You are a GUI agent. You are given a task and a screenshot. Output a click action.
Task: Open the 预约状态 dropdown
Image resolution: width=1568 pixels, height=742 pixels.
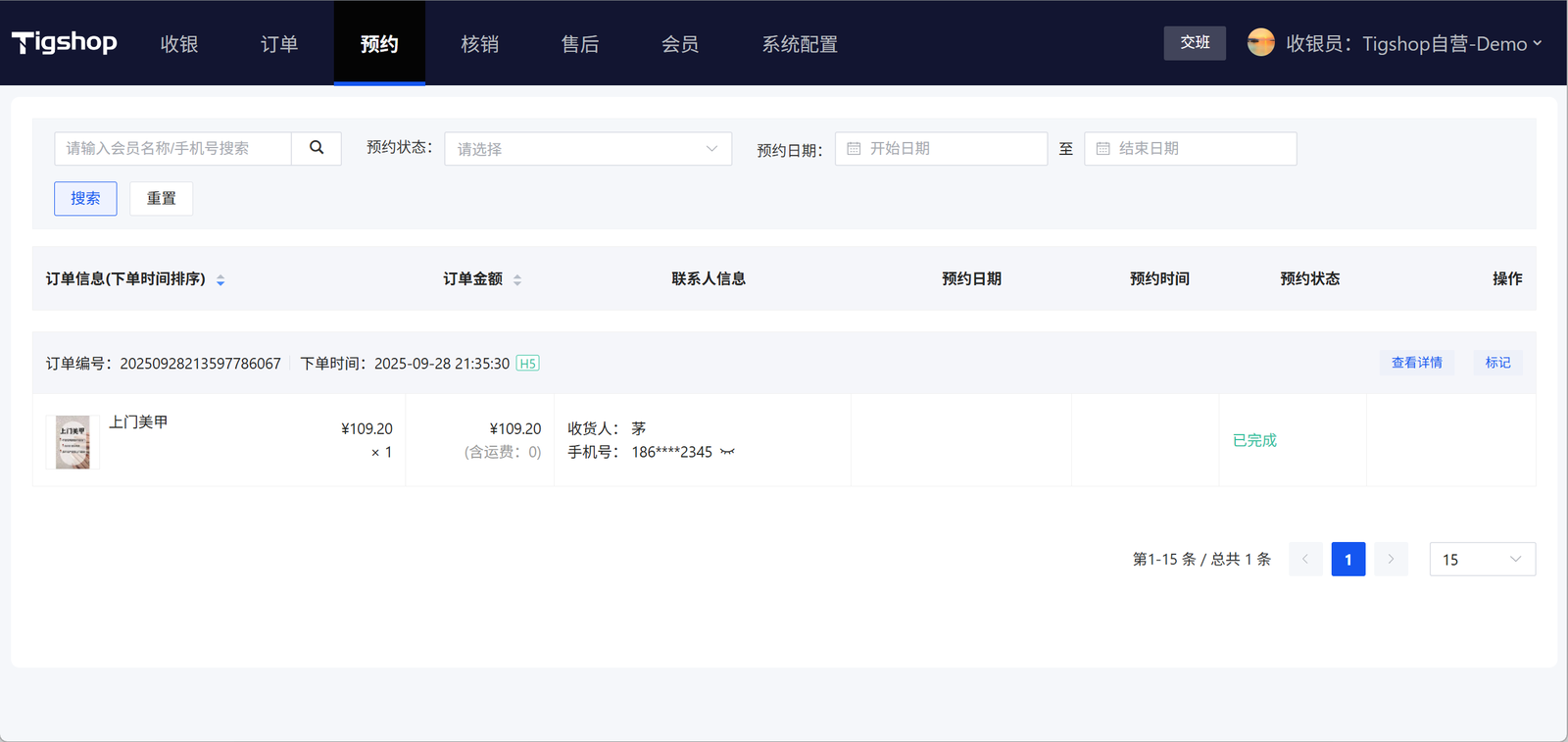(x=588, y=149)
